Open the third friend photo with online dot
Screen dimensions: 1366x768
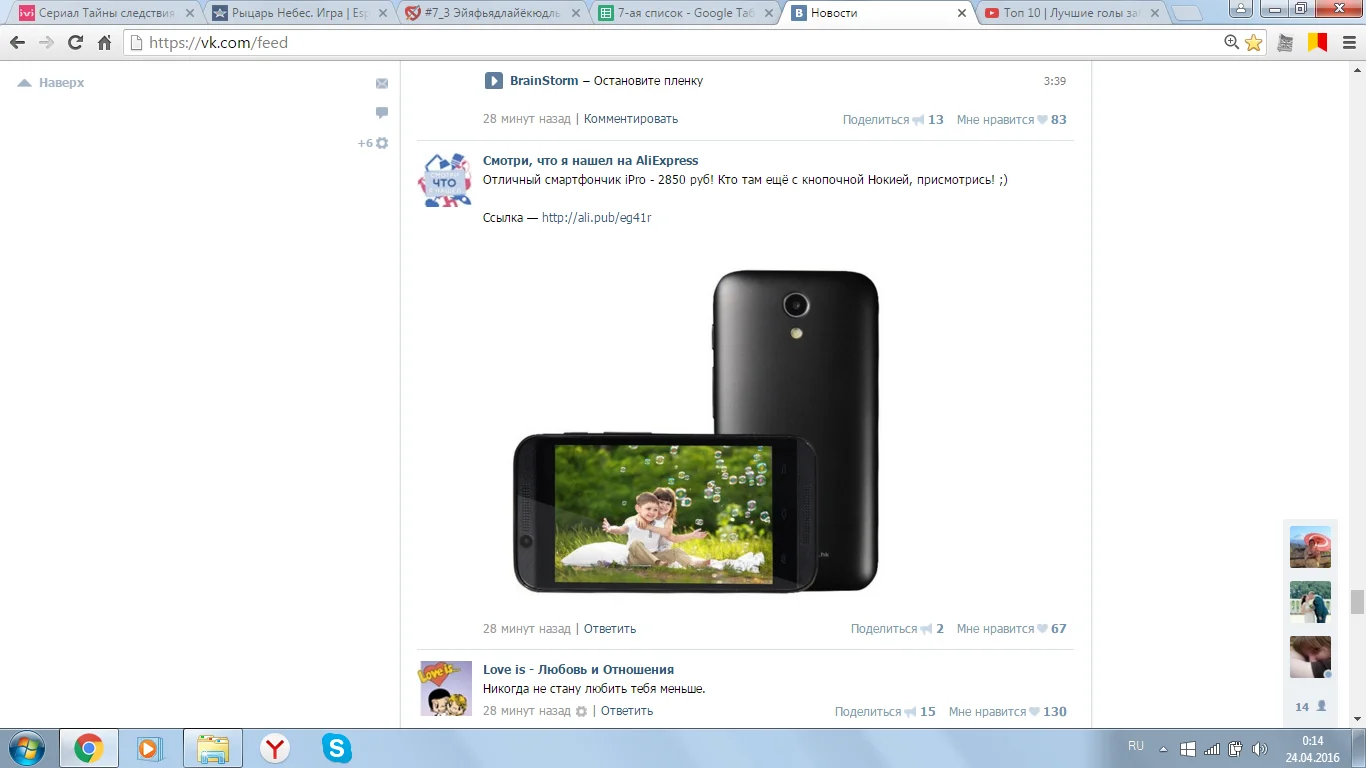pyautogui.click(x=1310, y=657)
